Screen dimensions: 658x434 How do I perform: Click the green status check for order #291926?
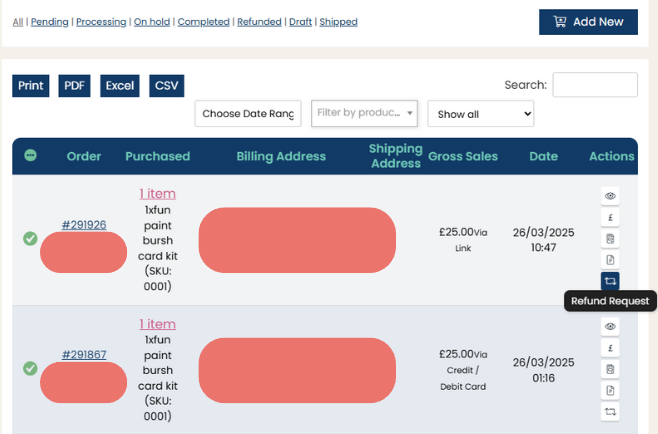(30, 238)
